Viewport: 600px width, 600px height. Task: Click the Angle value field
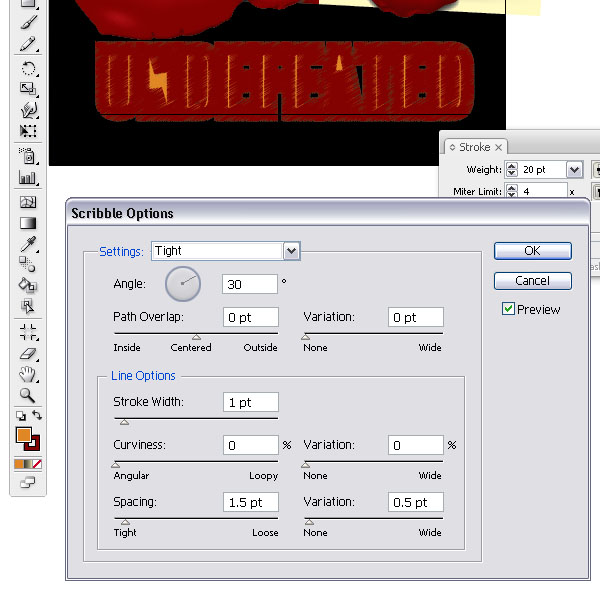point(250,284)
